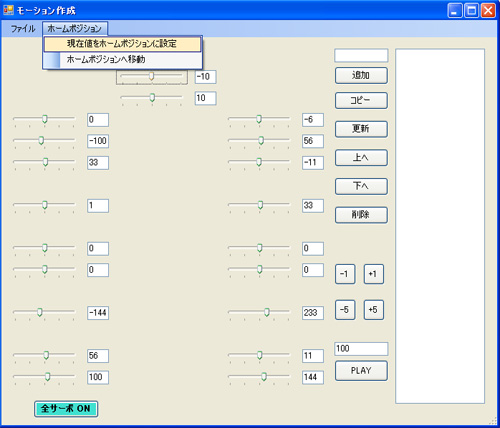Image resolution: width=500 pixels, height=428 pixels.
Task: Click the slider thumb beside value -144
Action: coord(39,312)
